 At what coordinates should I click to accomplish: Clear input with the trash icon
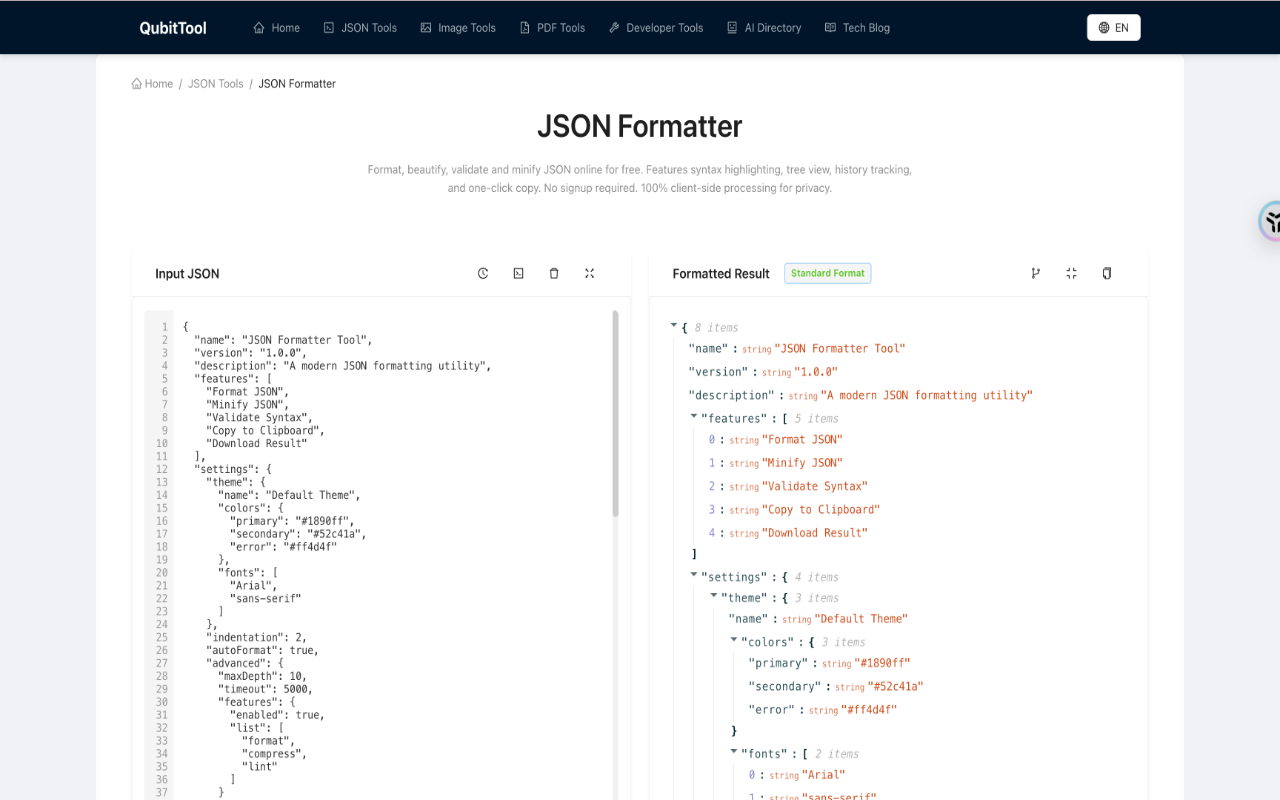[x=554, y=273]
